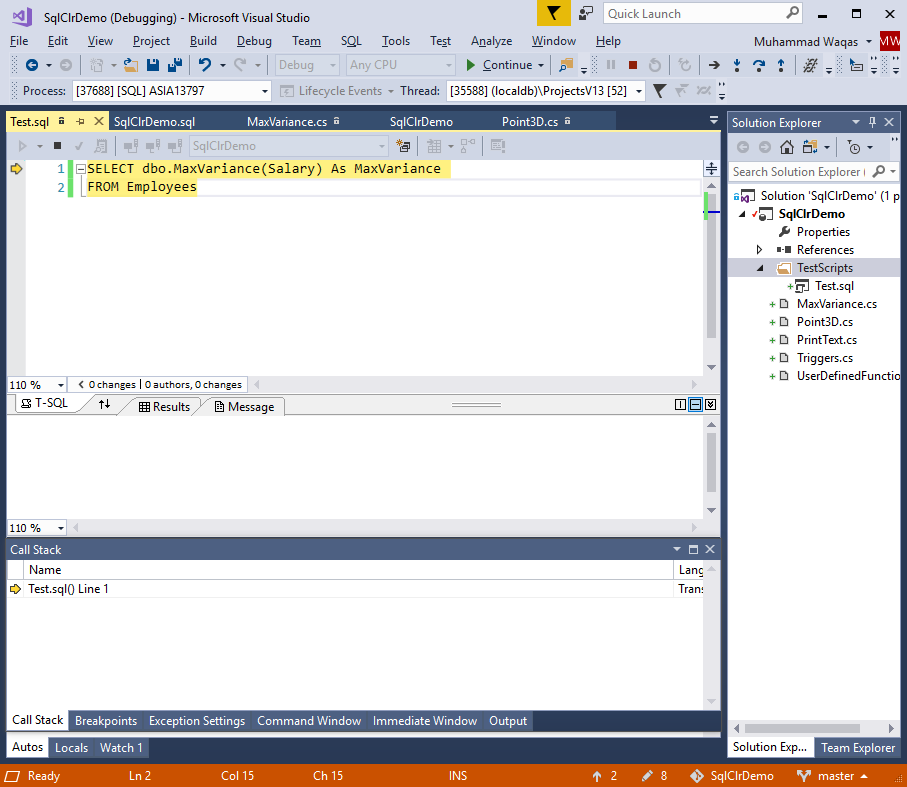
Task: Click the unpublished commits up arrow
Action: pos(597,775)
